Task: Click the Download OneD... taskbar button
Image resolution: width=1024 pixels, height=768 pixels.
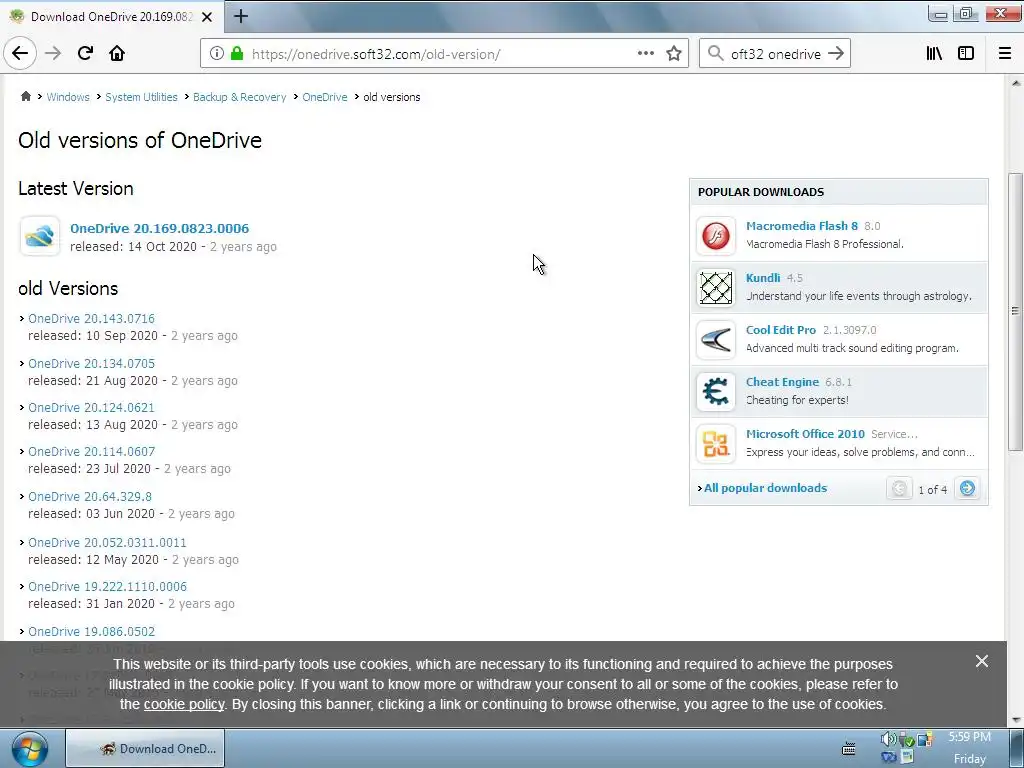Action: coord(145,748)
